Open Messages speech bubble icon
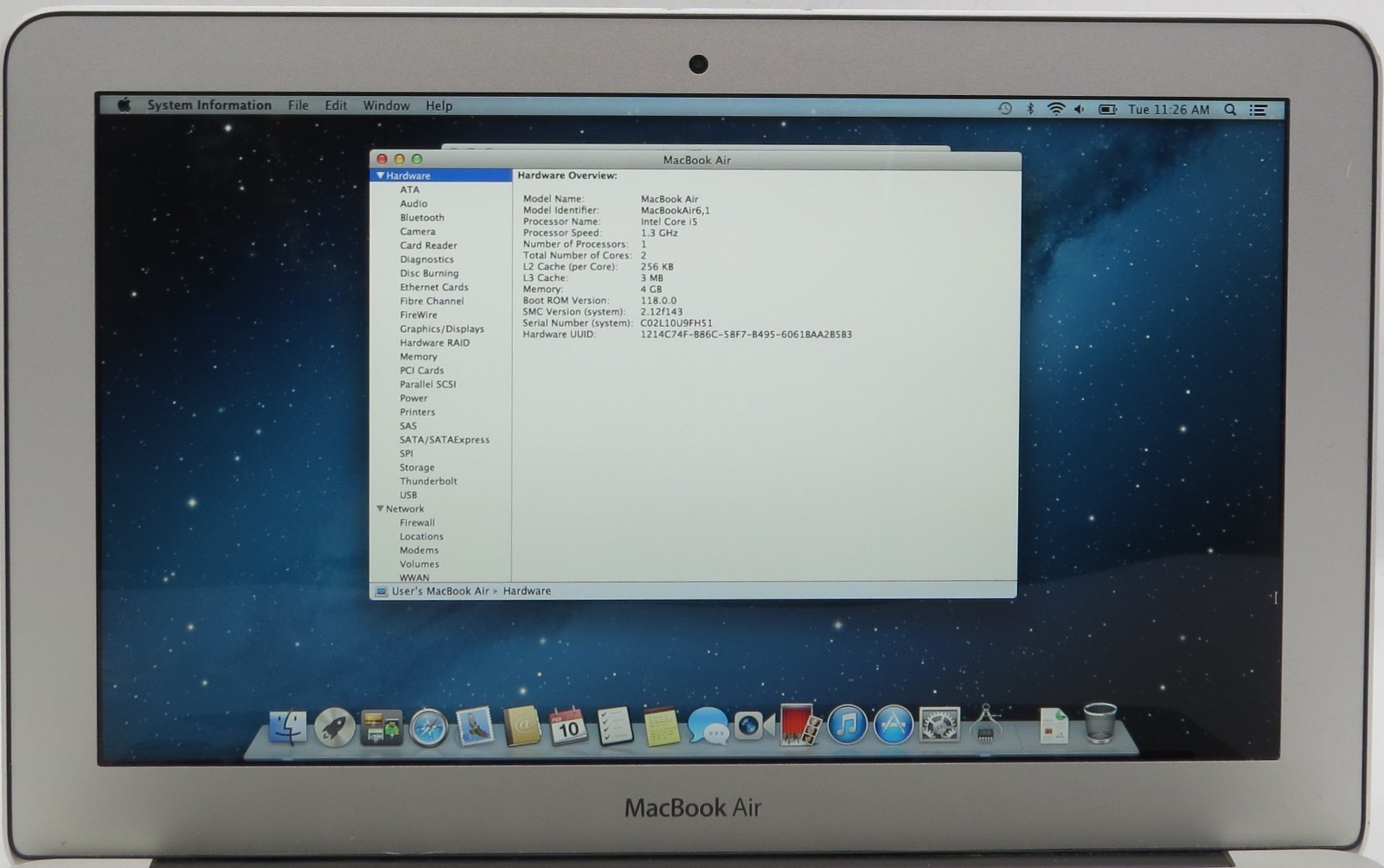The width and height of the screenshot is (1384, 868). (x=708, y=726)
